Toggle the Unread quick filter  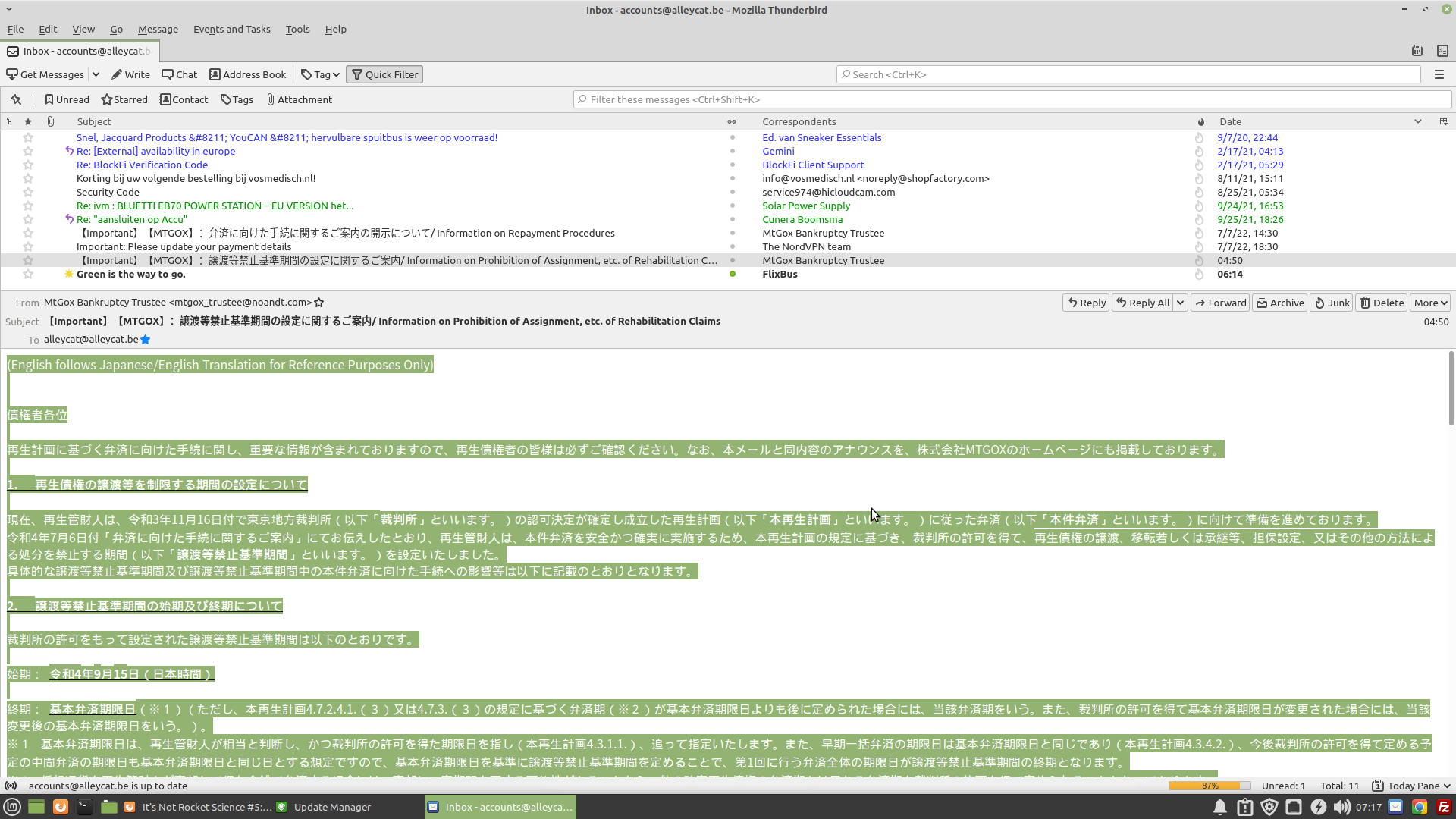(67, 99)
